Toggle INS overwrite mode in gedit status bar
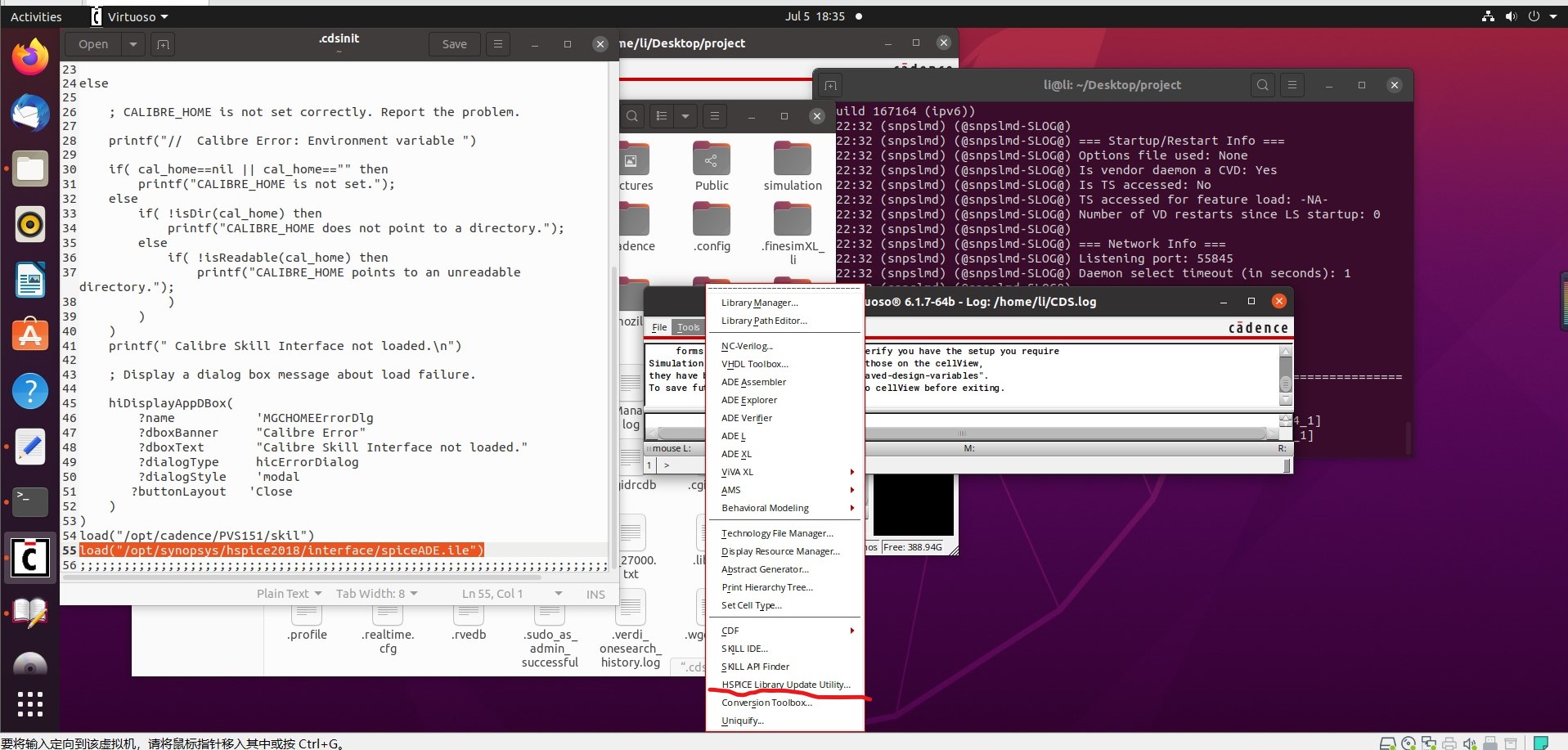This screenshot has height=750, width=1568. point(595,593)
